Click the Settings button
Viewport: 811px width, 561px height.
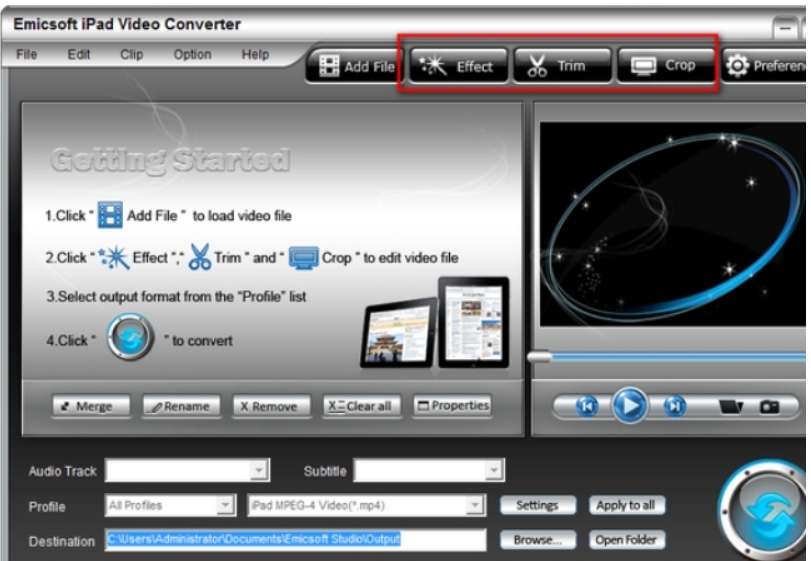(x=537, y=505)
